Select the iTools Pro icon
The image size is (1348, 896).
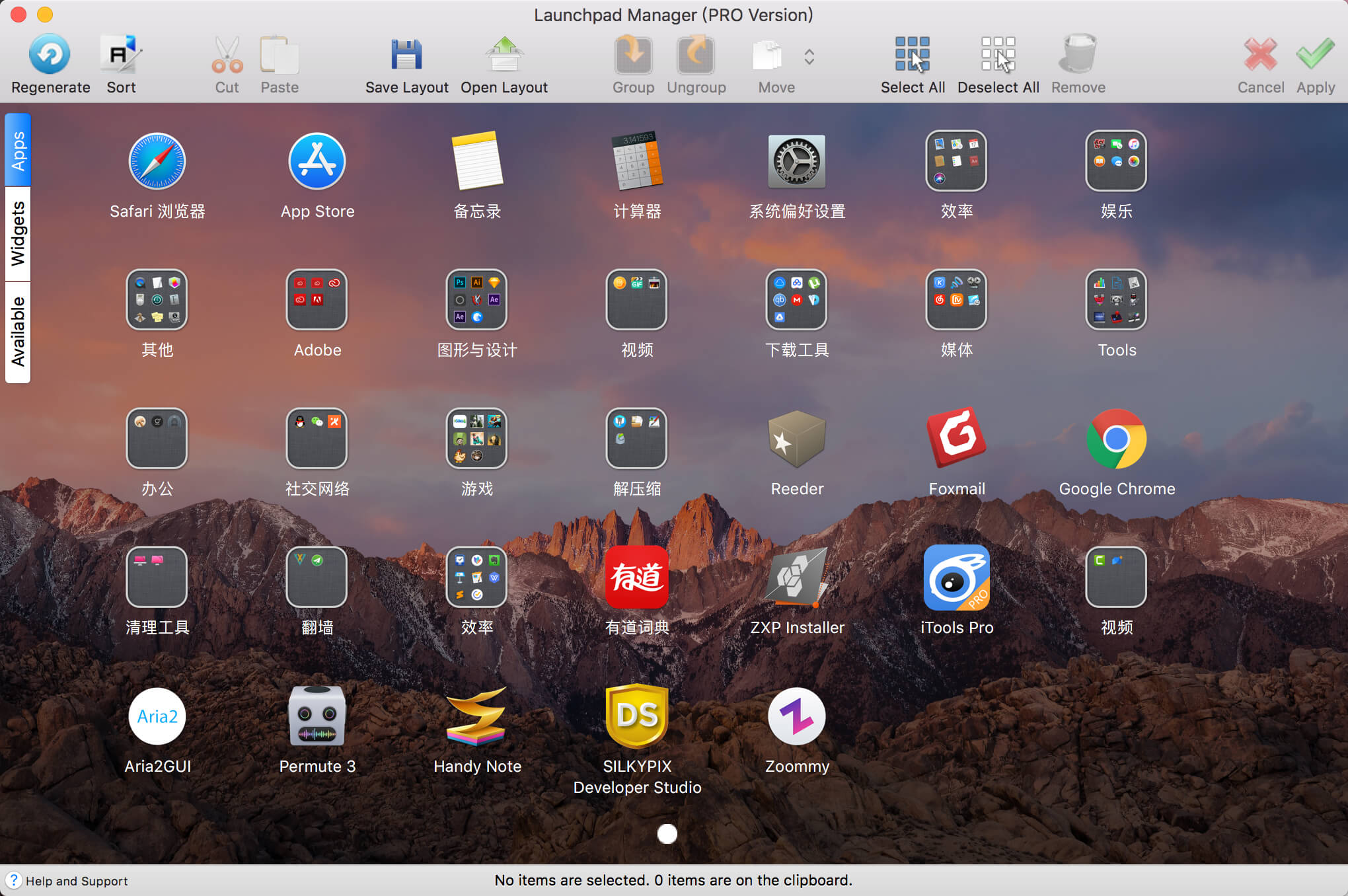pos(957,578)
